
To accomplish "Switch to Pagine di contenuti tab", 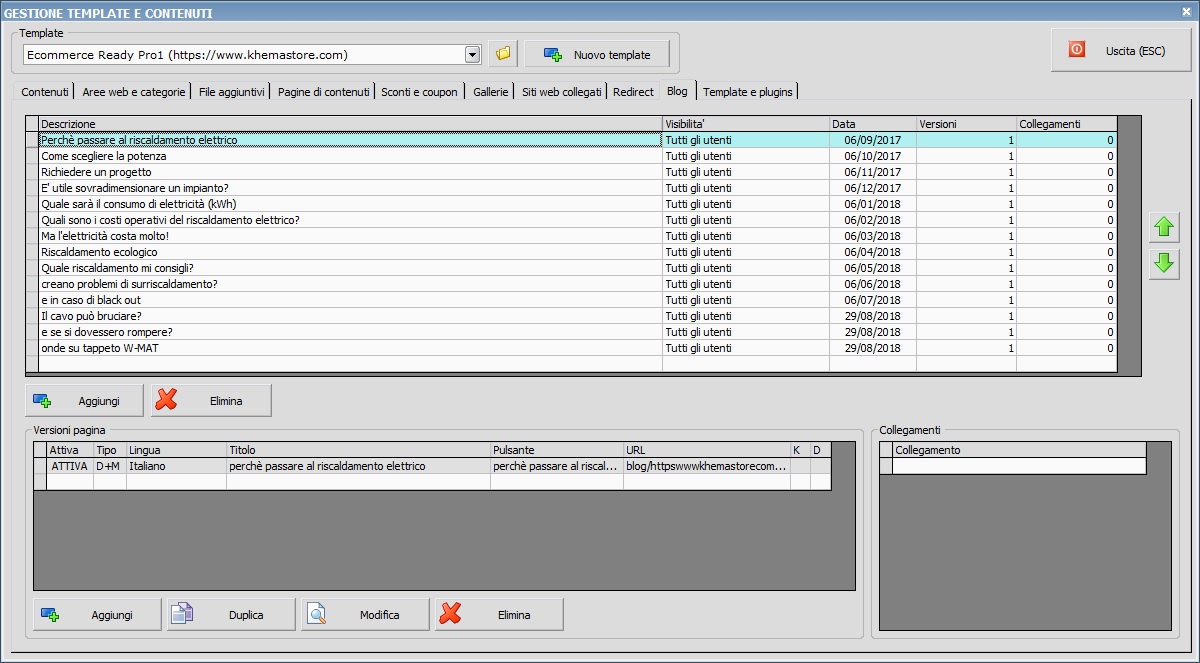I will tap(323, 91).
